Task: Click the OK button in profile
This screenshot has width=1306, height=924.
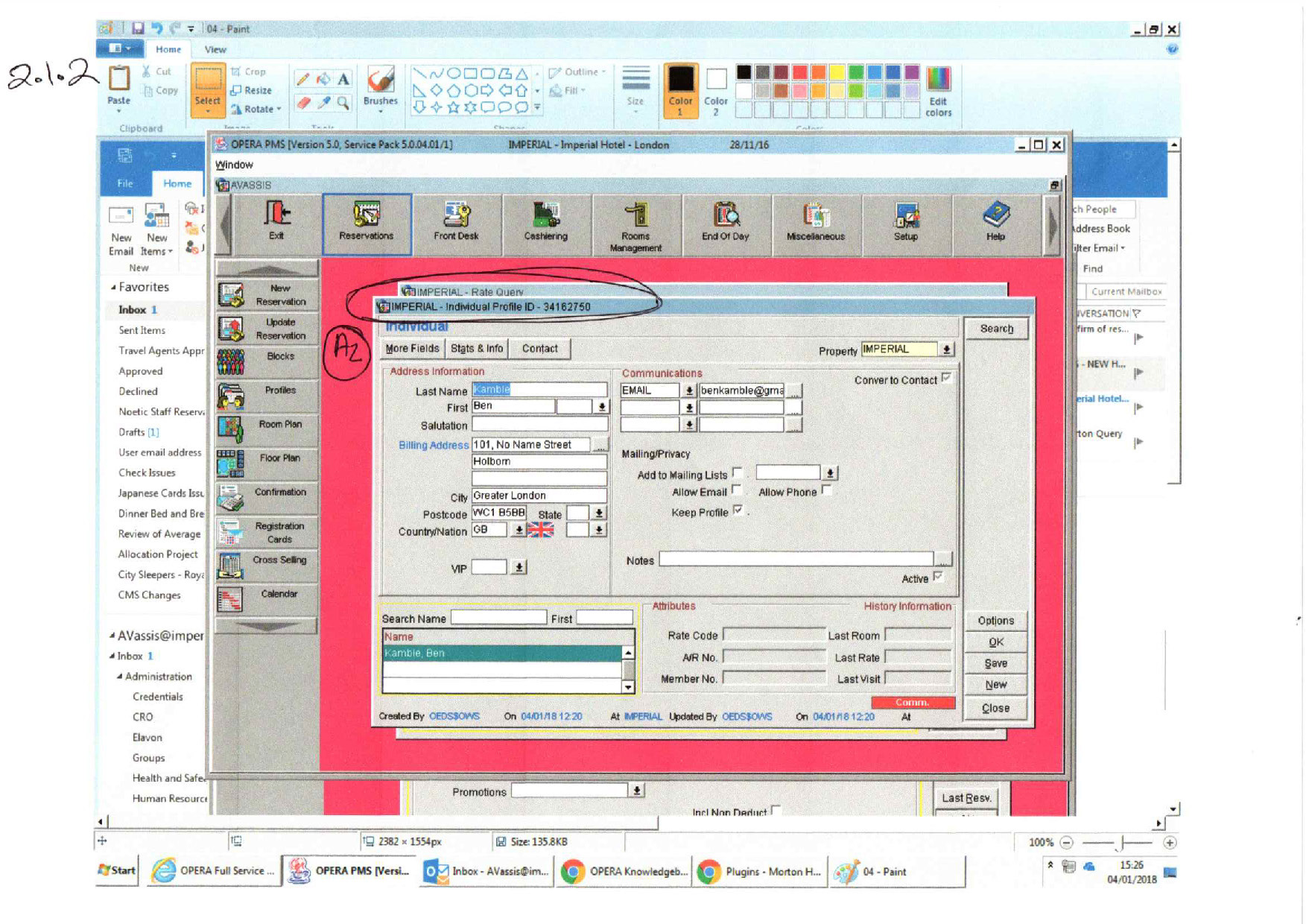Action: tap(995, 642)
